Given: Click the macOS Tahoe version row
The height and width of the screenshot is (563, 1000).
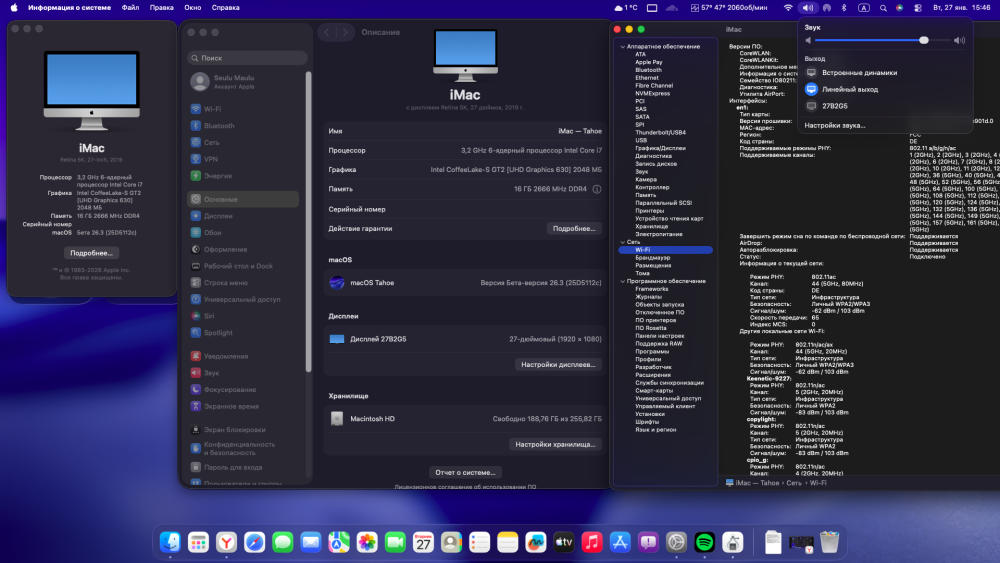Looking at the screenshot, I should coord(465,282).
